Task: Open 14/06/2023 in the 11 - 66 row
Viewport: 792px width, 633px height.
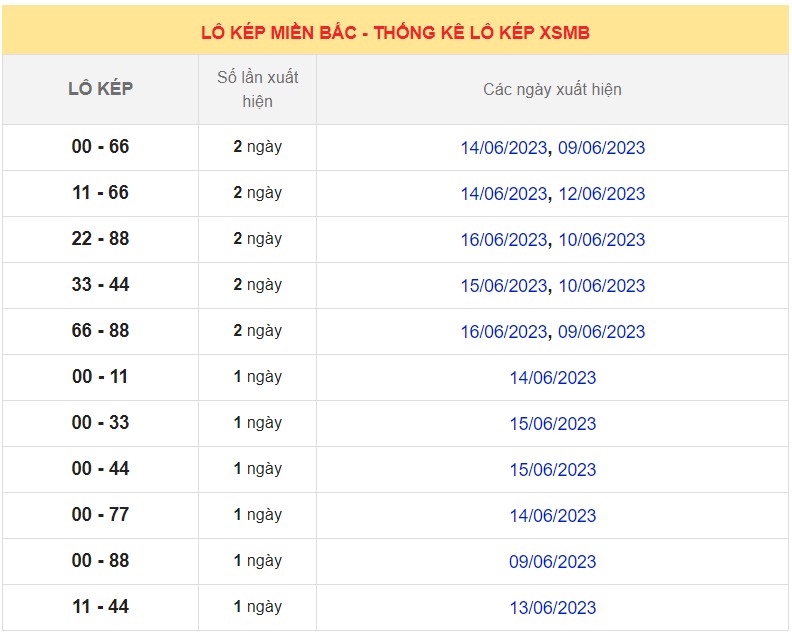Action: (x=503, y=194)
